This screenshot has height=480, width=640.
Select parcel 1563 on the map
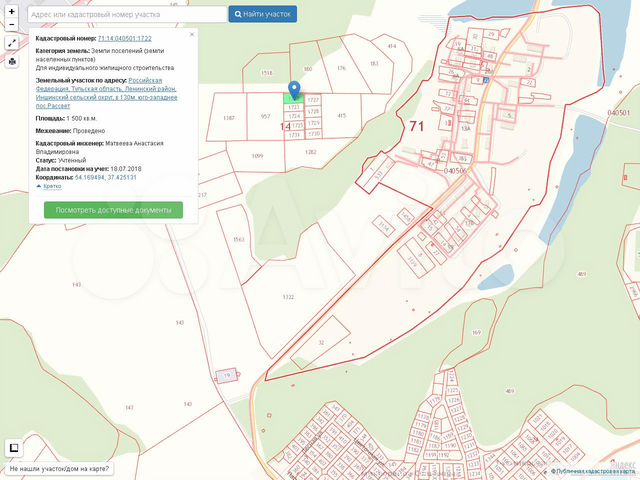[x=238, y=239]
